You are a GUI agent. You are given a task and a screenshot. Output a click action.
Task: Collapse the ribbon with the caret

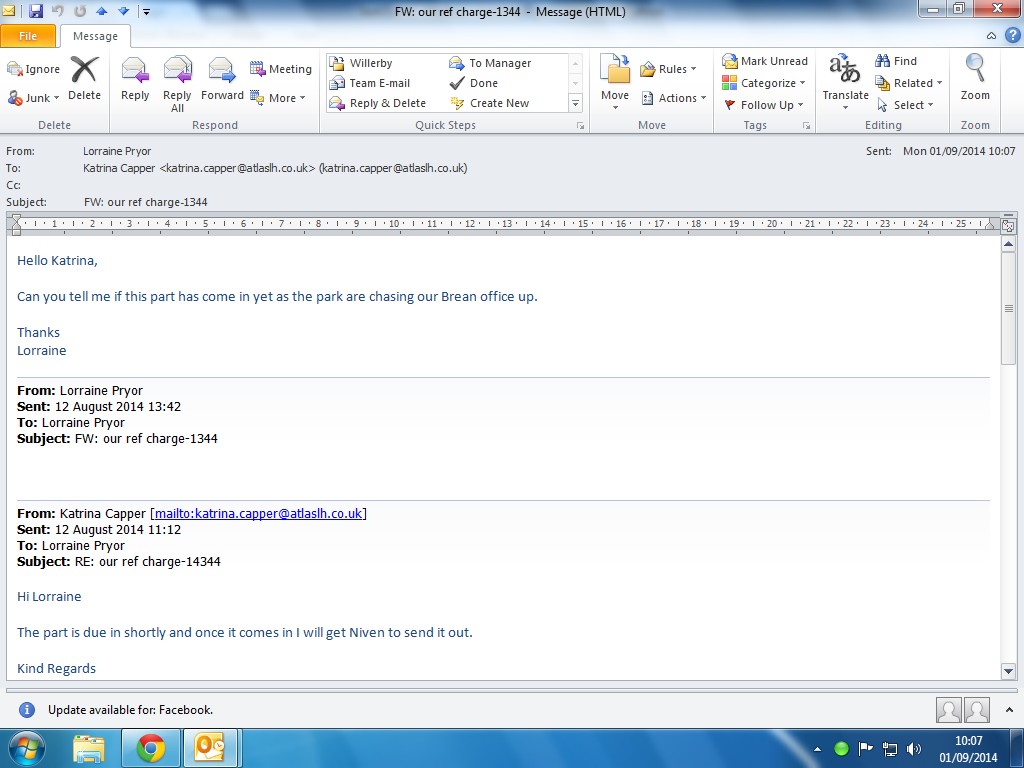(991, 36)
